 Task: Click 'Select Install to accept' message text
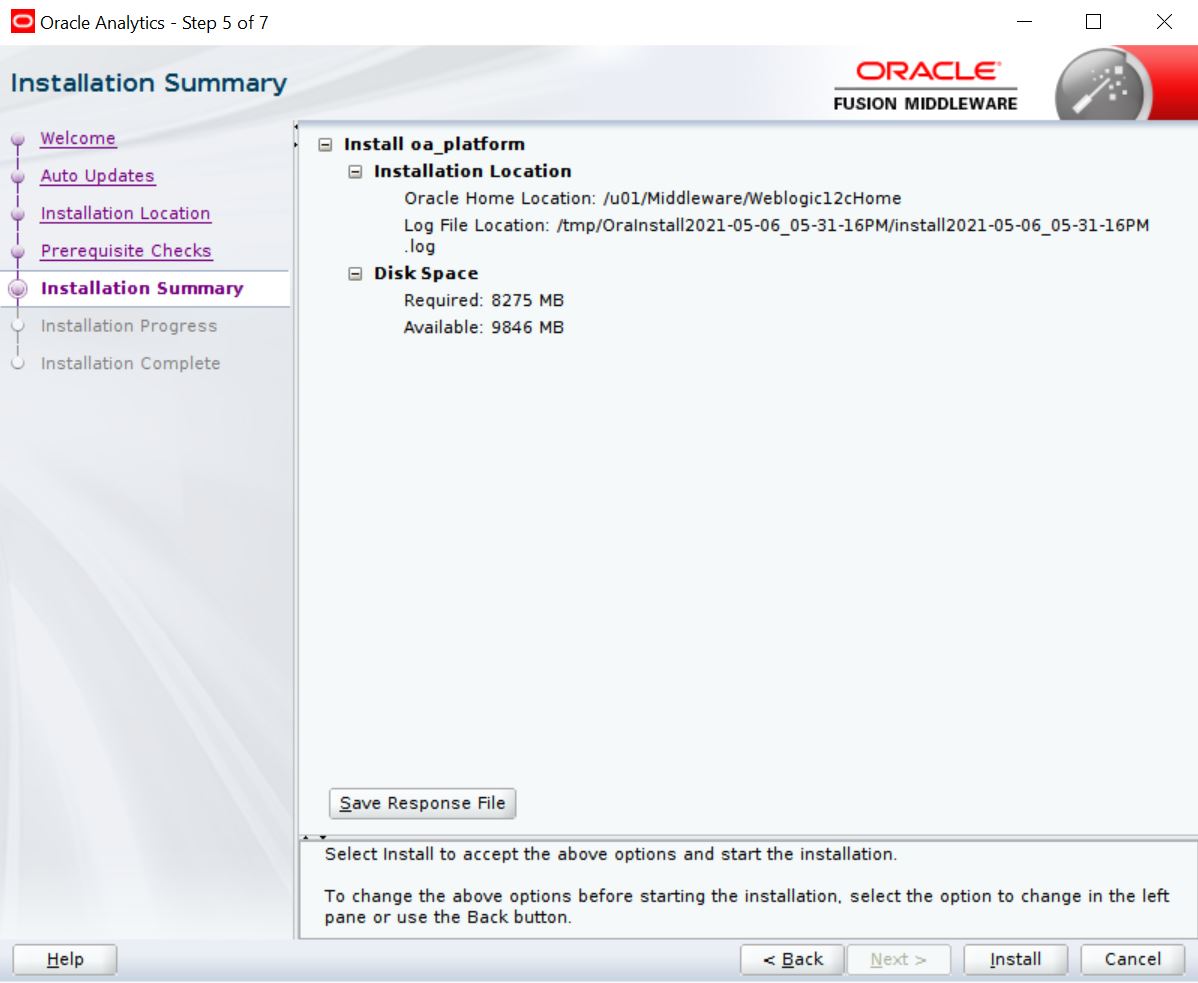610,854
